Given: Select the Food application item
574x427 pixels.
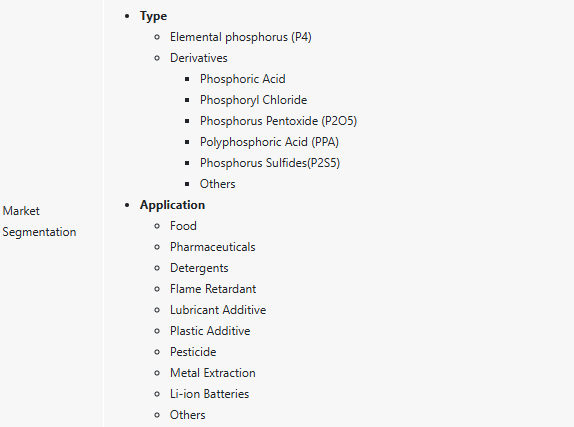Looking at the screenshot, I should 183,226.
